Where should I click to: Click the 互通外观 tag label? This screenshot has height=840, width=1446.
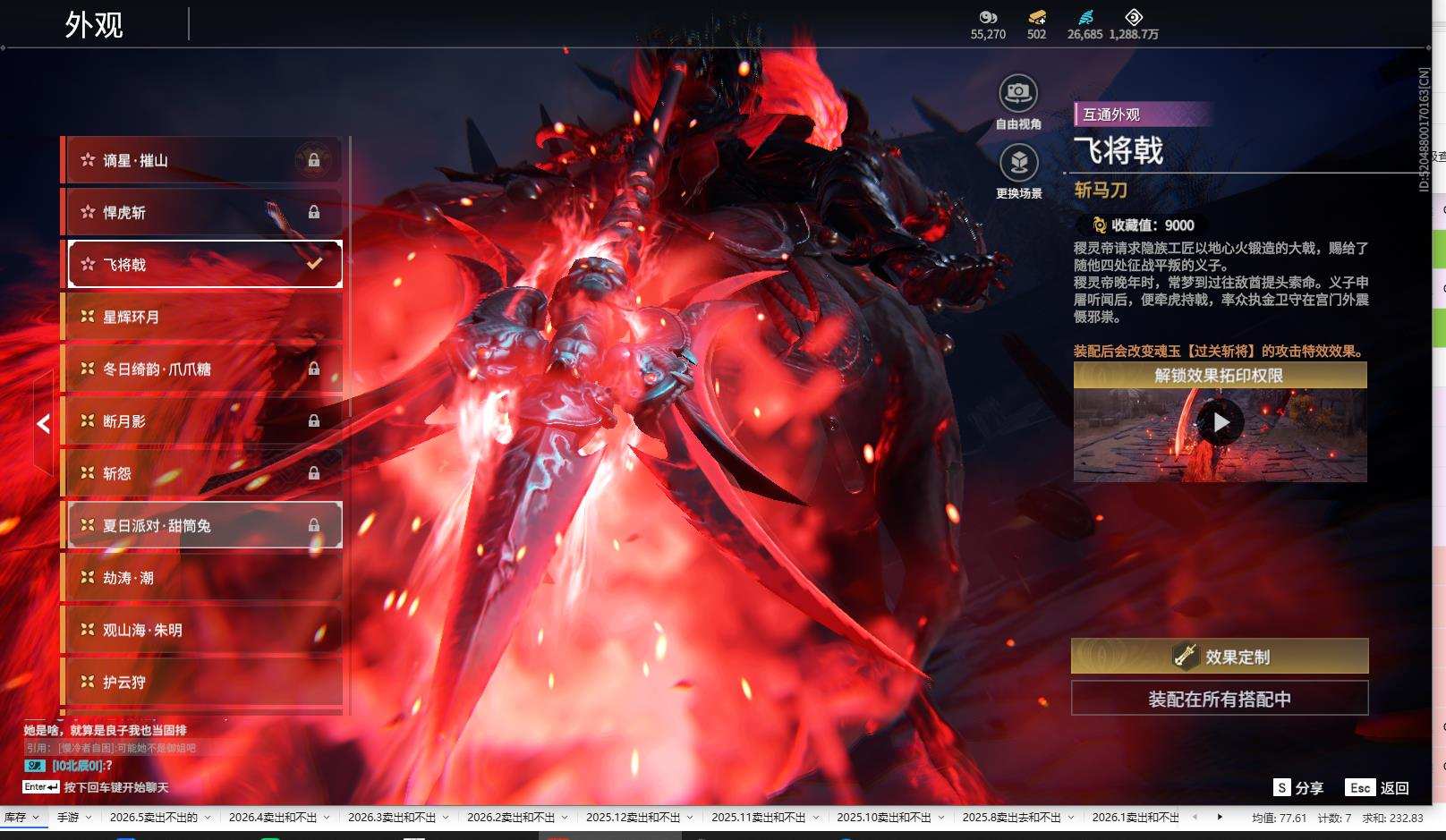[x=1111, y=115]
